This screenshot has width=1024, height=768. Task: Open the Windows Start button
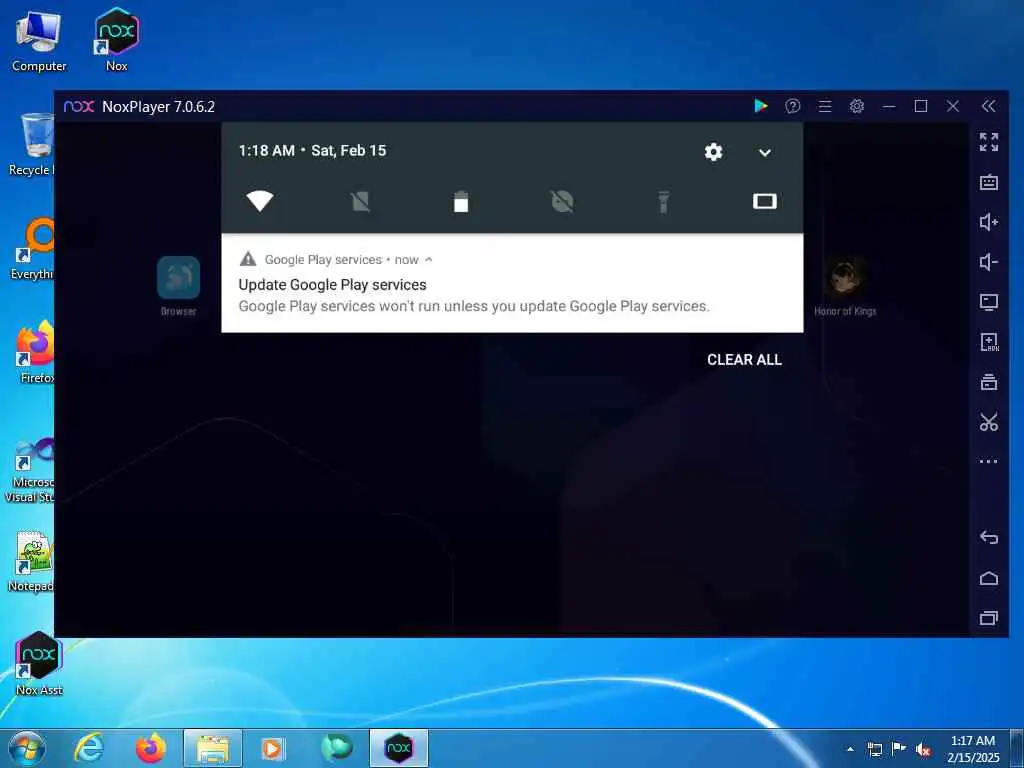click(x=27, y=748)
